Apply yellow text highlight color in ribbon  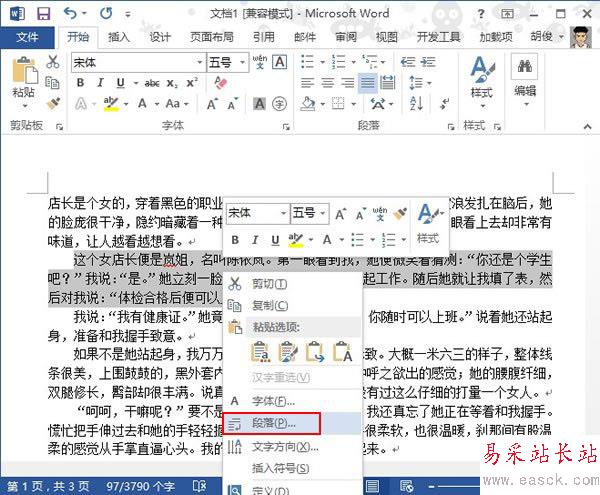tap(111, 104)
